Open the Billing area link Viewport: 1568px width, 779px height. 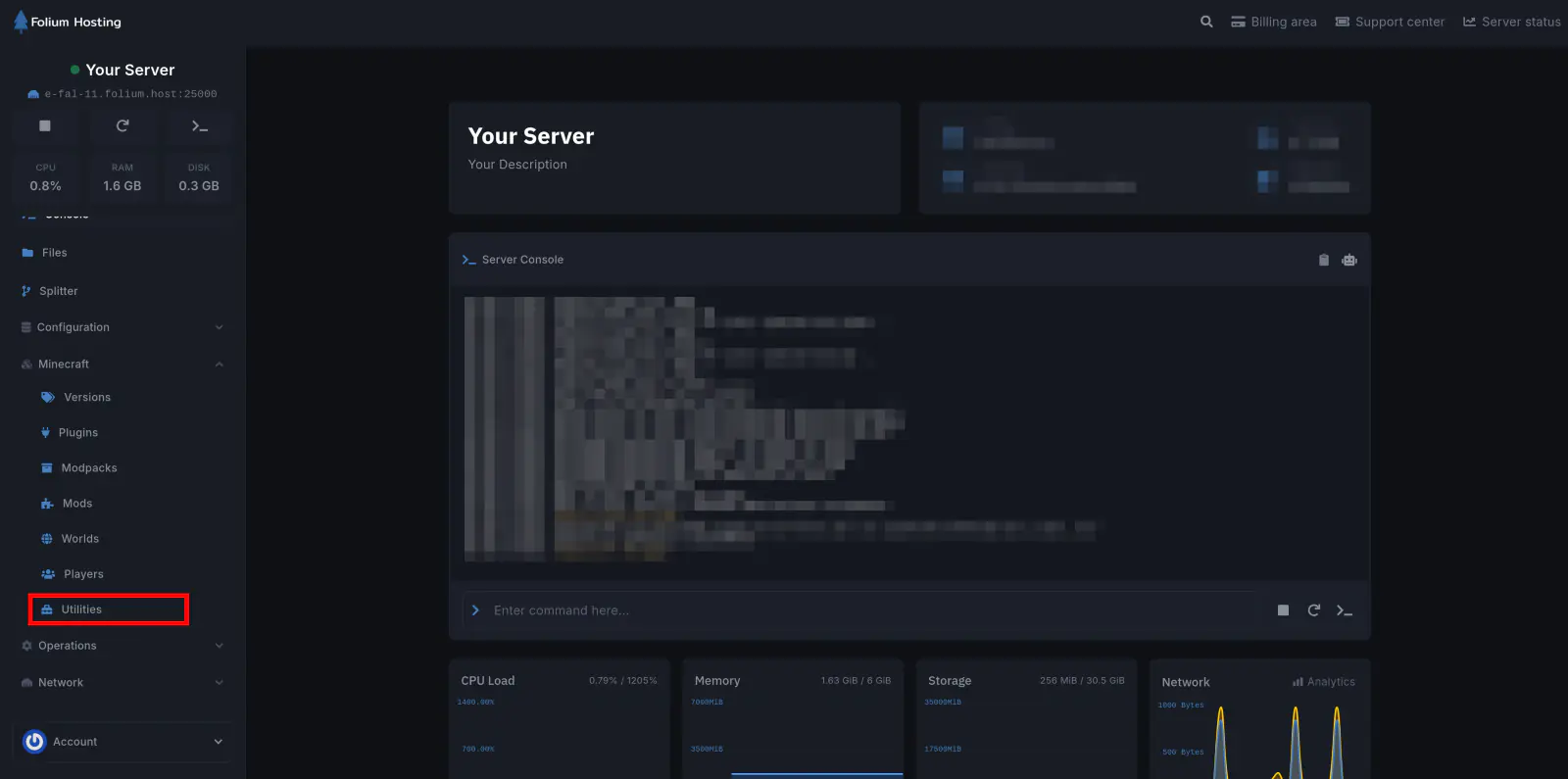coord(1274,22)
